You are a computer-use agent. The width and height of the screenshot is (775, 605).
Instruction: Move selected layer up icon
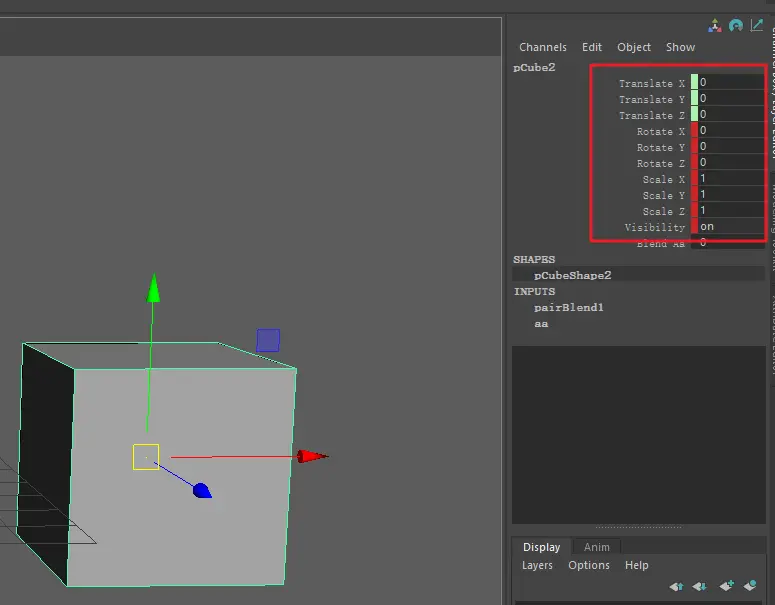677,586
